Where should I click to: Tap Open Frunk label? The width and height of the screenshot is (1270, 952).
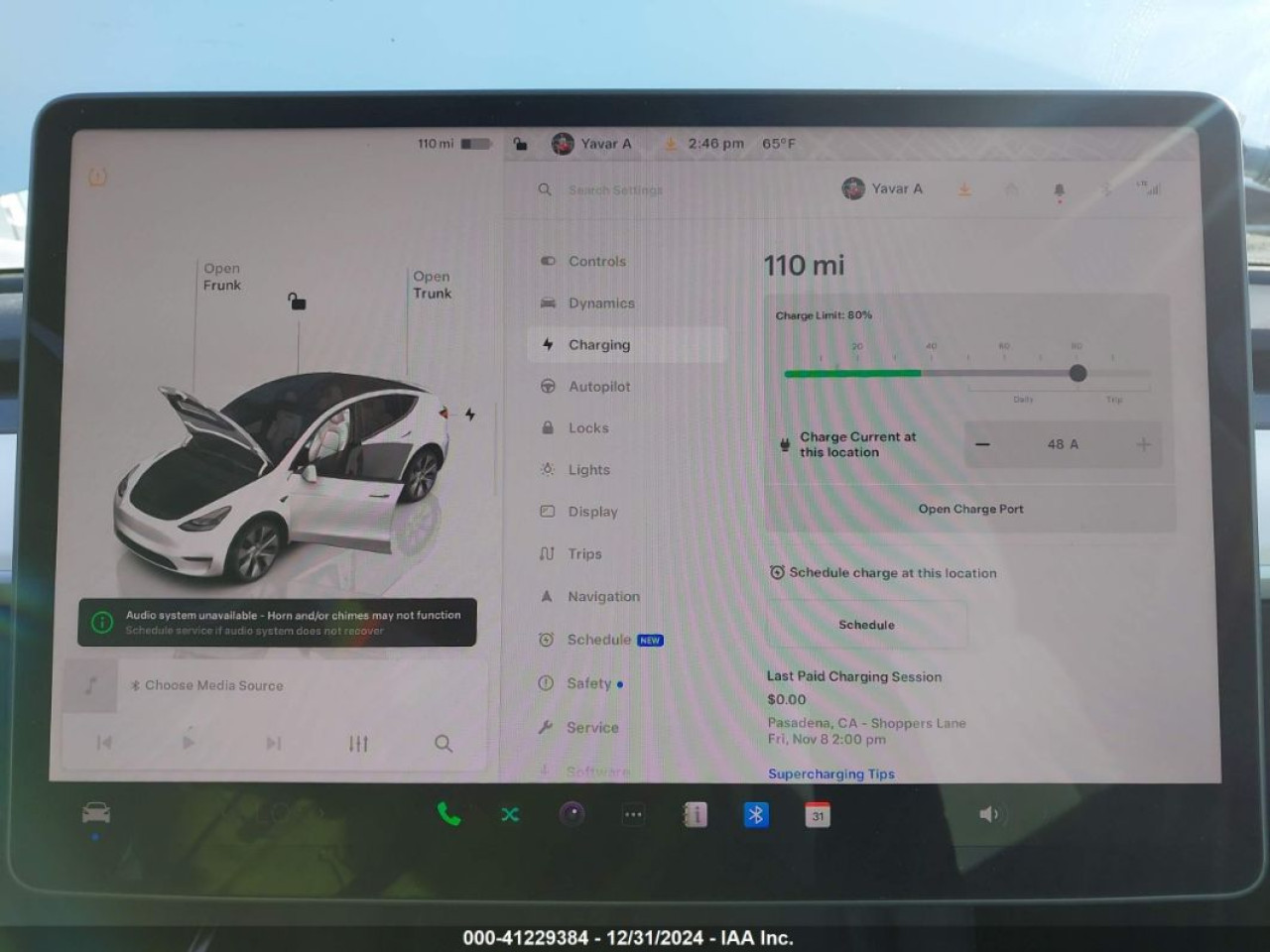pyautogui.click(x=222, y=277)
